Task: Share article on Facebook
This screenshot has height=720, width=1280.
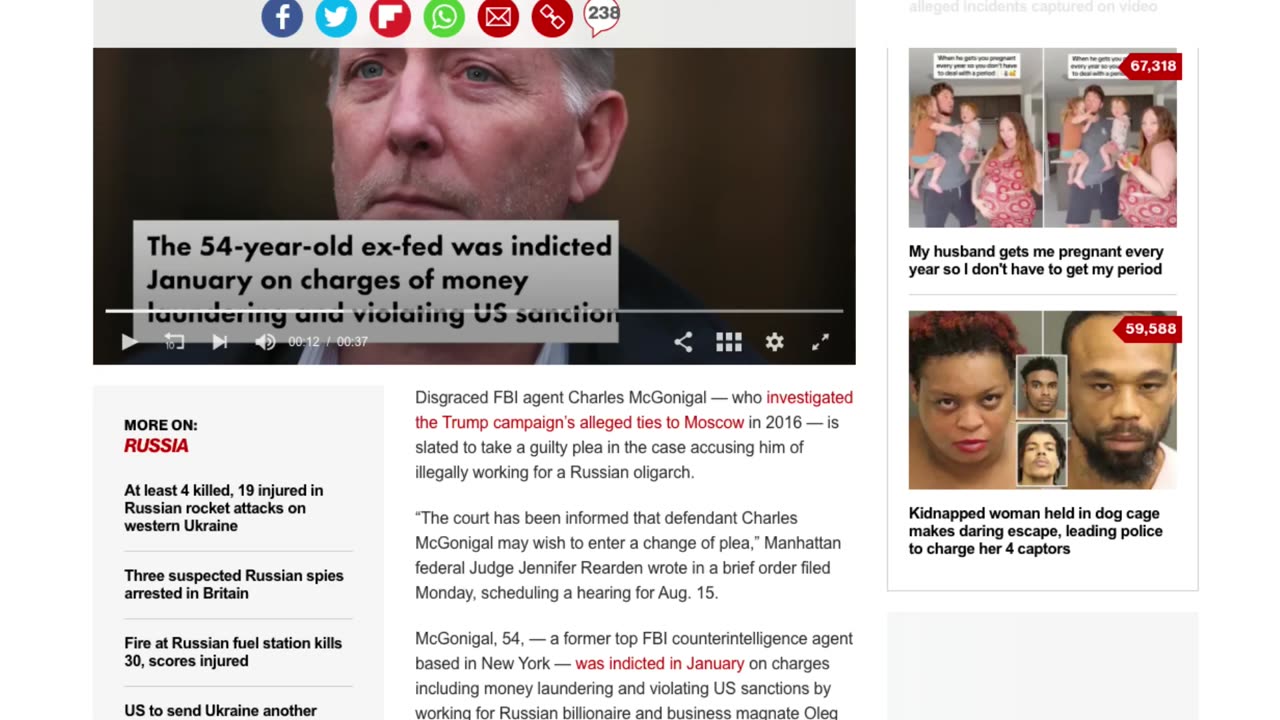Action: pos(282,17)
